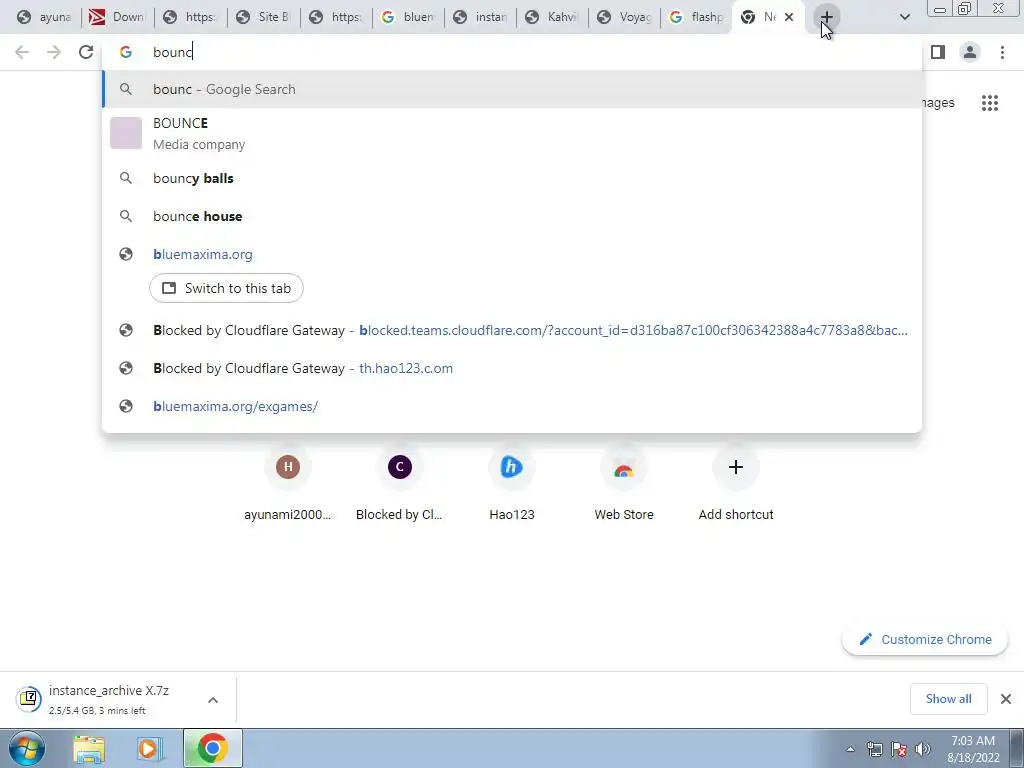Open th.hao123.com blocked suggestion
The height and width of the screenshot is (768, 1024).
tap(512, 368)
